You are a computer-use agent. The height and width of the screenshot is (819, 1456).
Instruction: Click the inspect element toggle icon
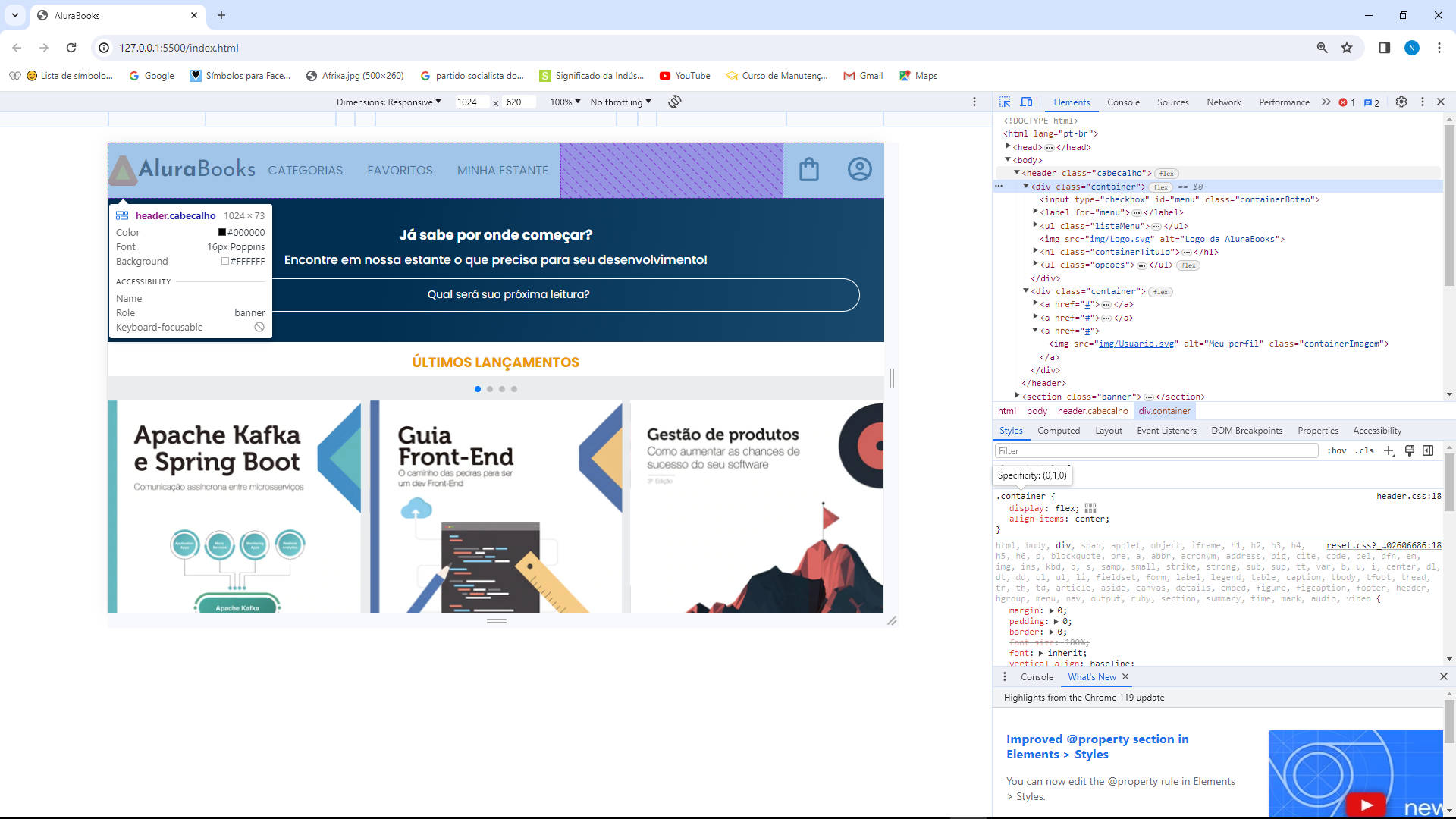[1005, 101]
